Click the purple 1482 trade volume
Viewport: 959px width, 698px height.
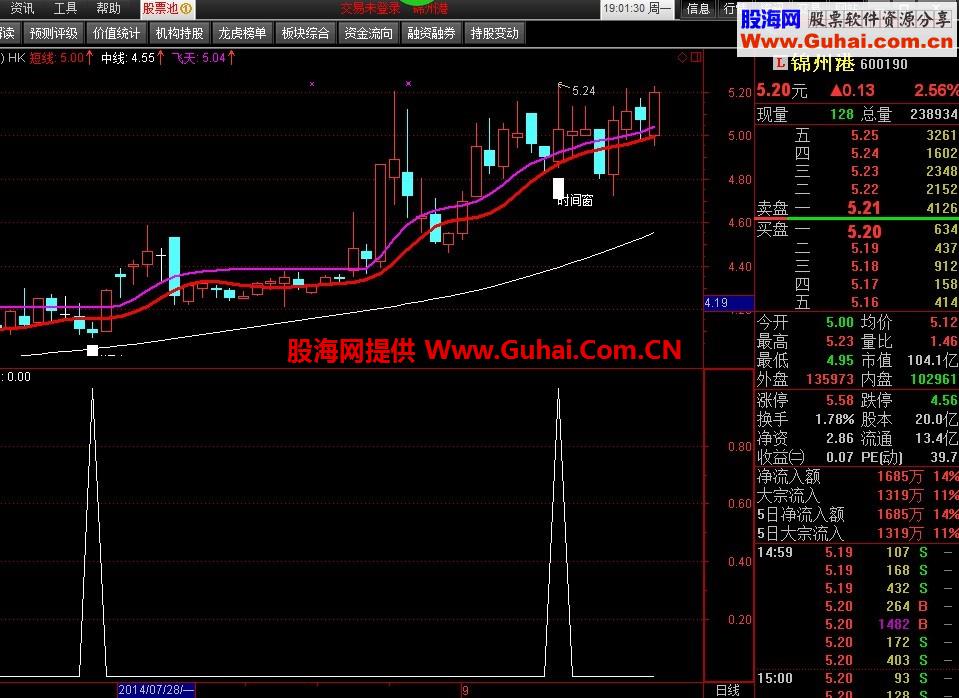click(894, 625)
